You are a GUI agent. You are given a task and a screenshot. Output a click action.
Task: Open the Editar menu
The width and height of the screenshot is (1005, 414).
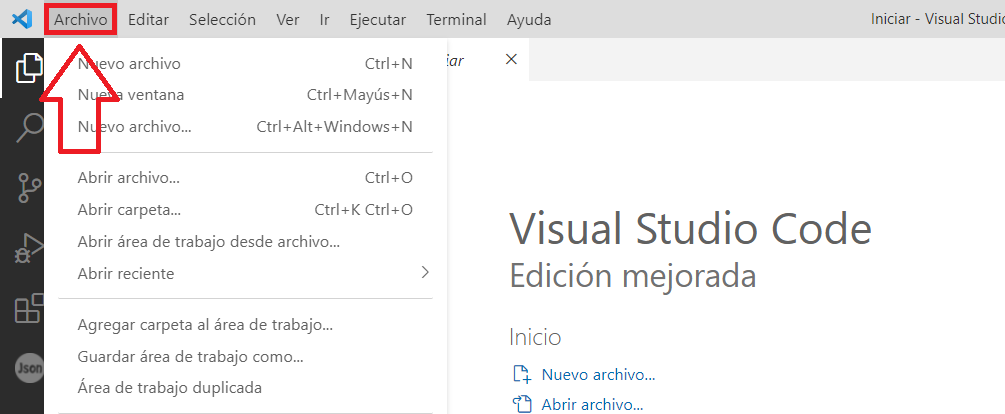pyautogui.click(x=148, y=19)
